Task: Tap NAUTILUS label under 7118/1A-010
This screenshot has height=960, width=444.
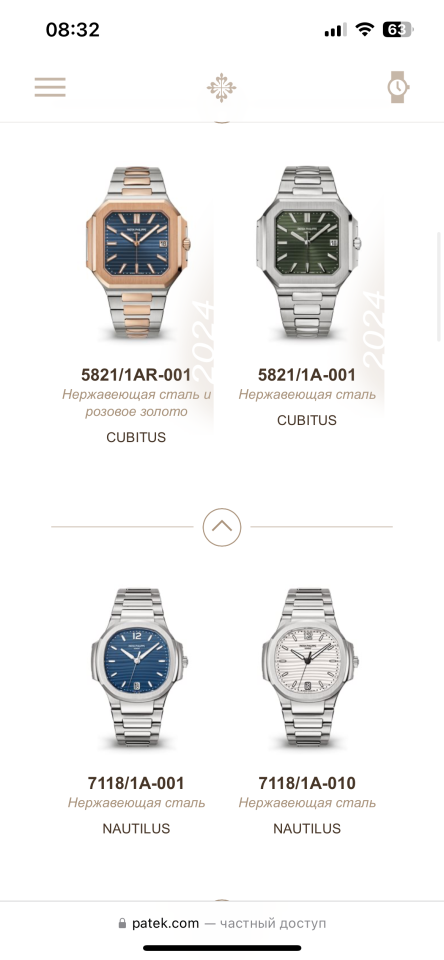Action: pyautogui.click(x=307, y=828)
